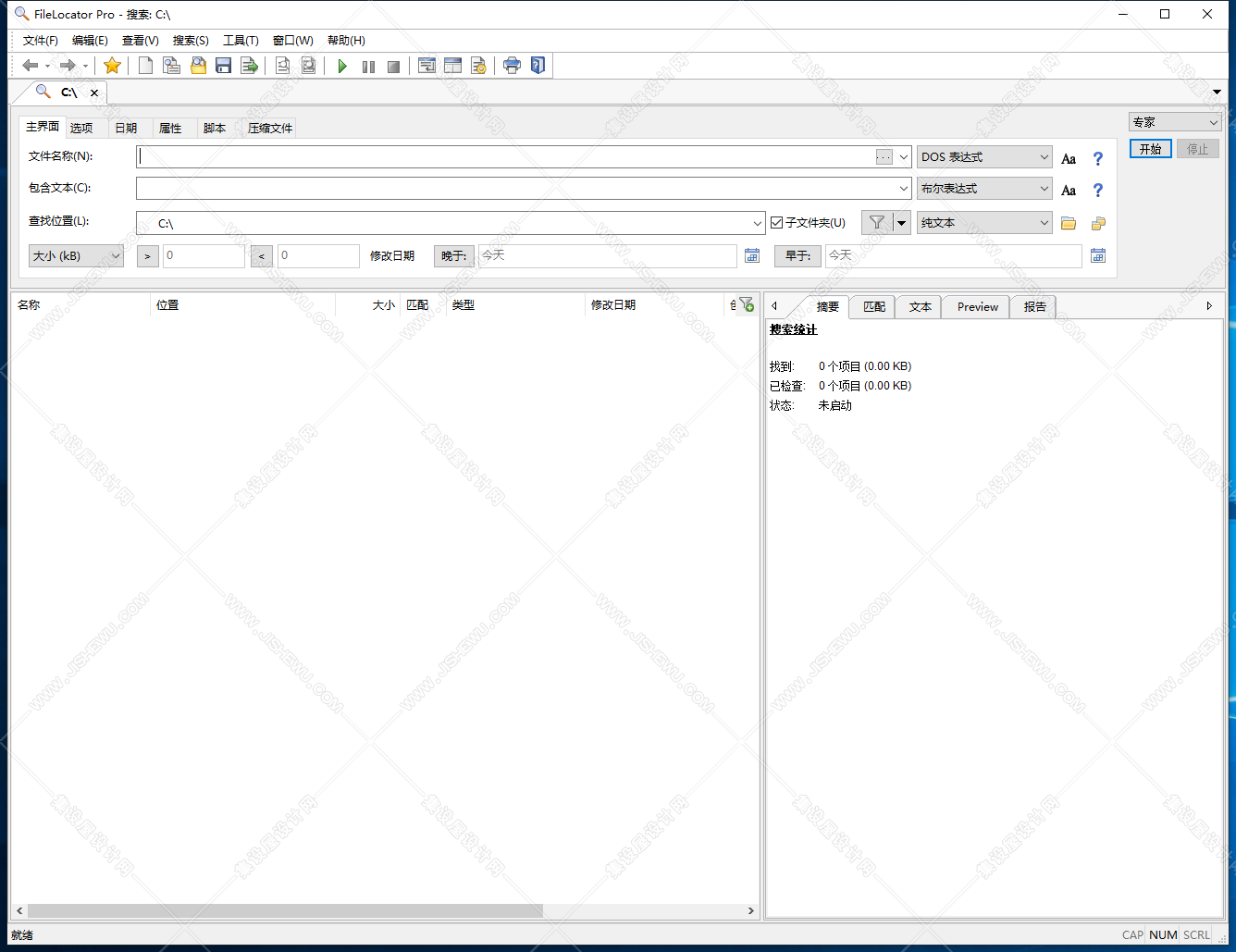The width and height of the screenshot is (1236, 952).
Task: Open the 工具(T) menu
Action: point(241,41)
